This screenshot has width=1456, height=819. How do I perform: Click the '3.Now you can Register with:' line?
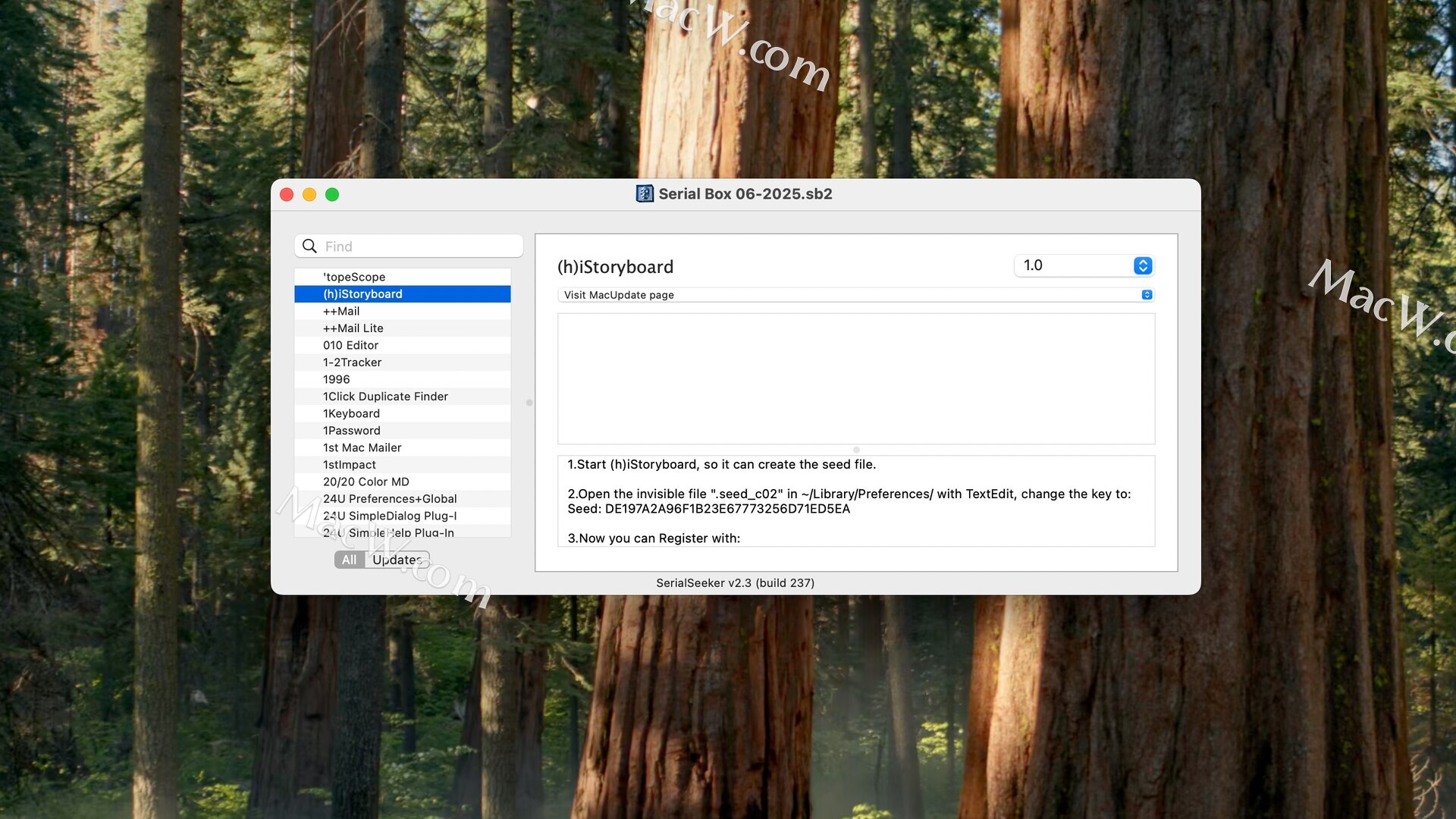(654, 538)
